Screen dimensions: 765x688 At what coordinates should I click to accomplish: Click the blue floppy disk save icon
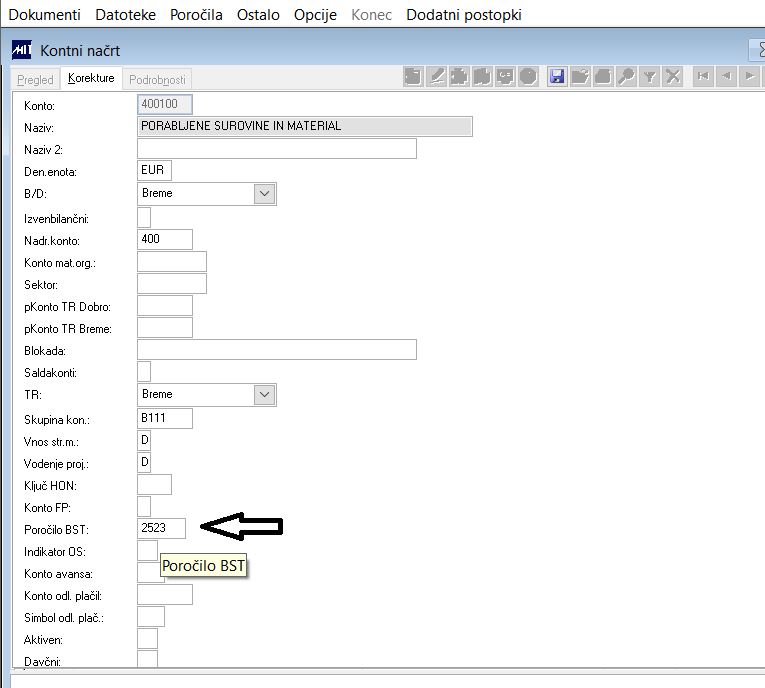click(x=557, y=77)
